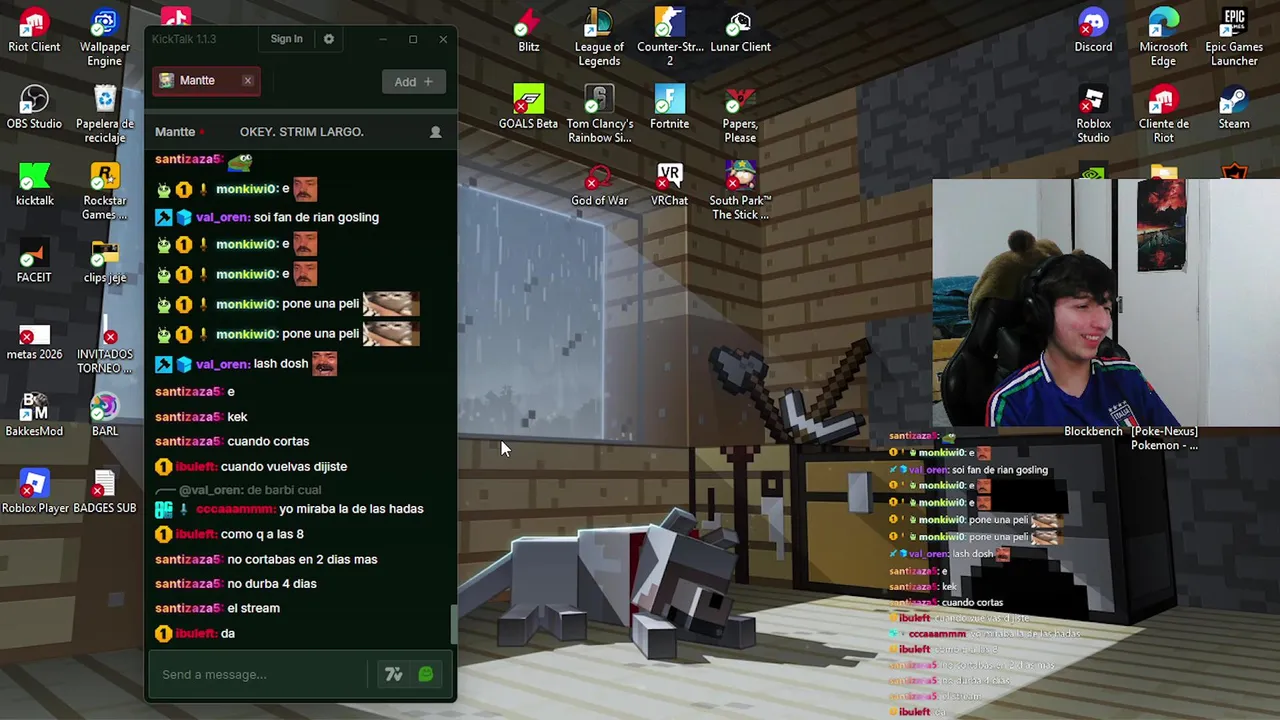Open Microsoft Edge desktop shortcut
The height and width of the screenshot is (720, 1280).
(1163, 37)
